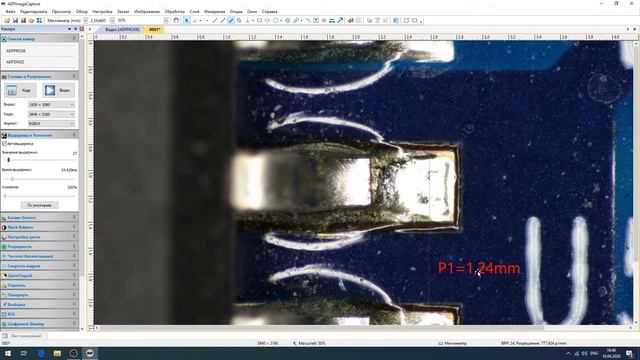Open the Просмотр menu

(x=61, y=11)
